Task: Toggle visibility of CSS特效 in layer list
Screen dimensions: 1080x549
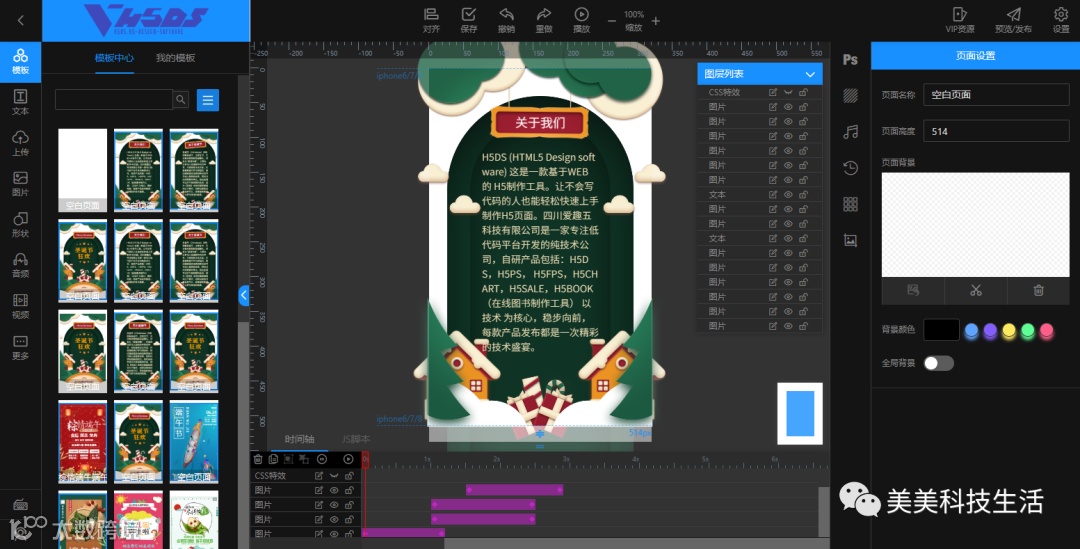Action: click(788, 92)
